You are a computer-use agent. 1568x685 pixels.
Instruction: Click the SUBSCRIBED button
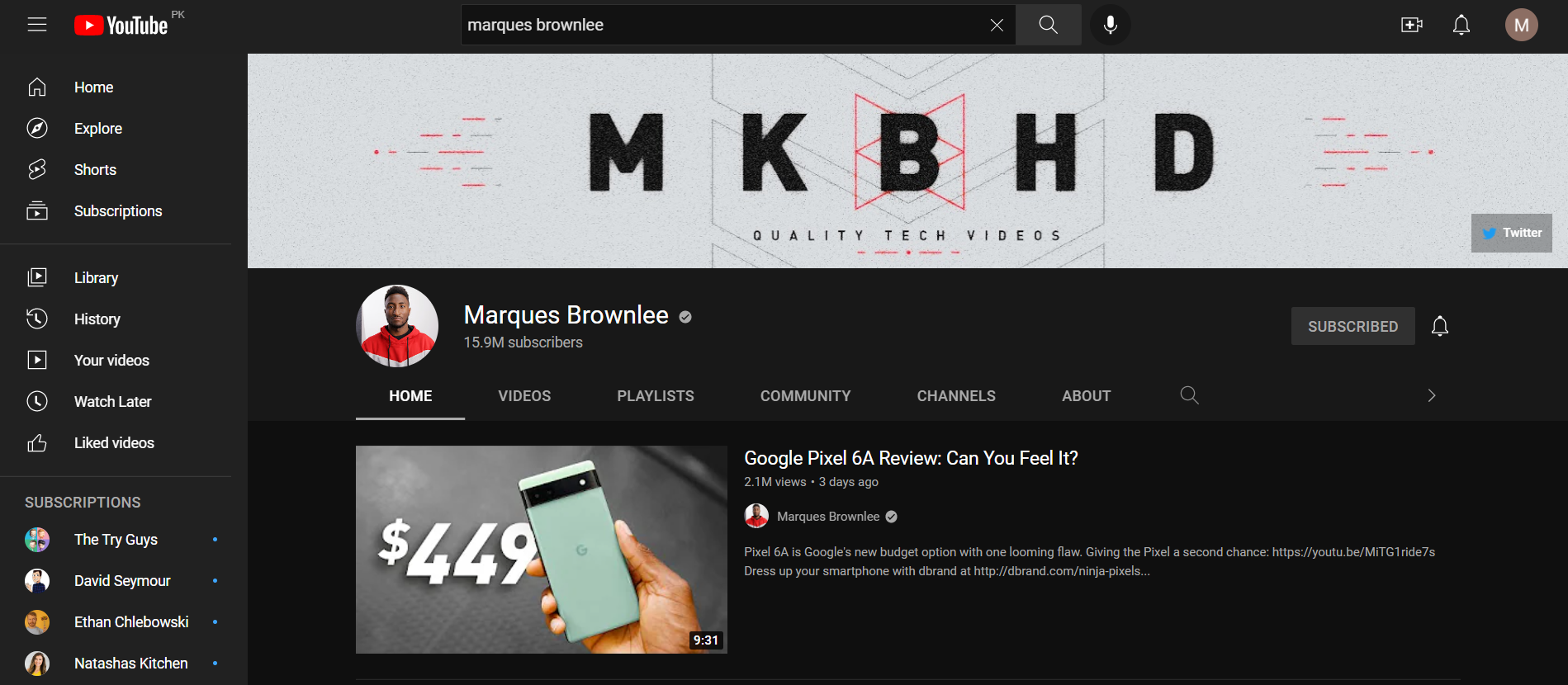tap(1352, 326)
